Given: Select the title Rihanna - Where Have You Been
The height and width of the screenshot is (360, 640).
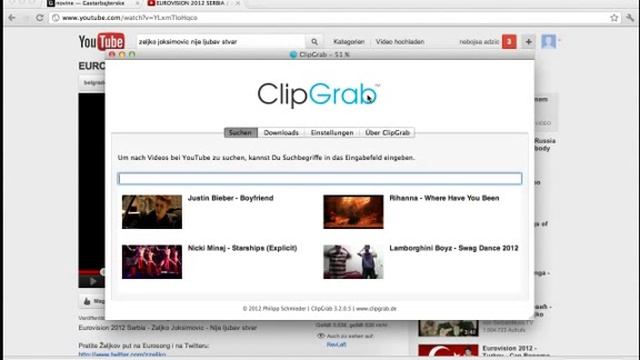Looking at the screenshot, I should (444, 198).
